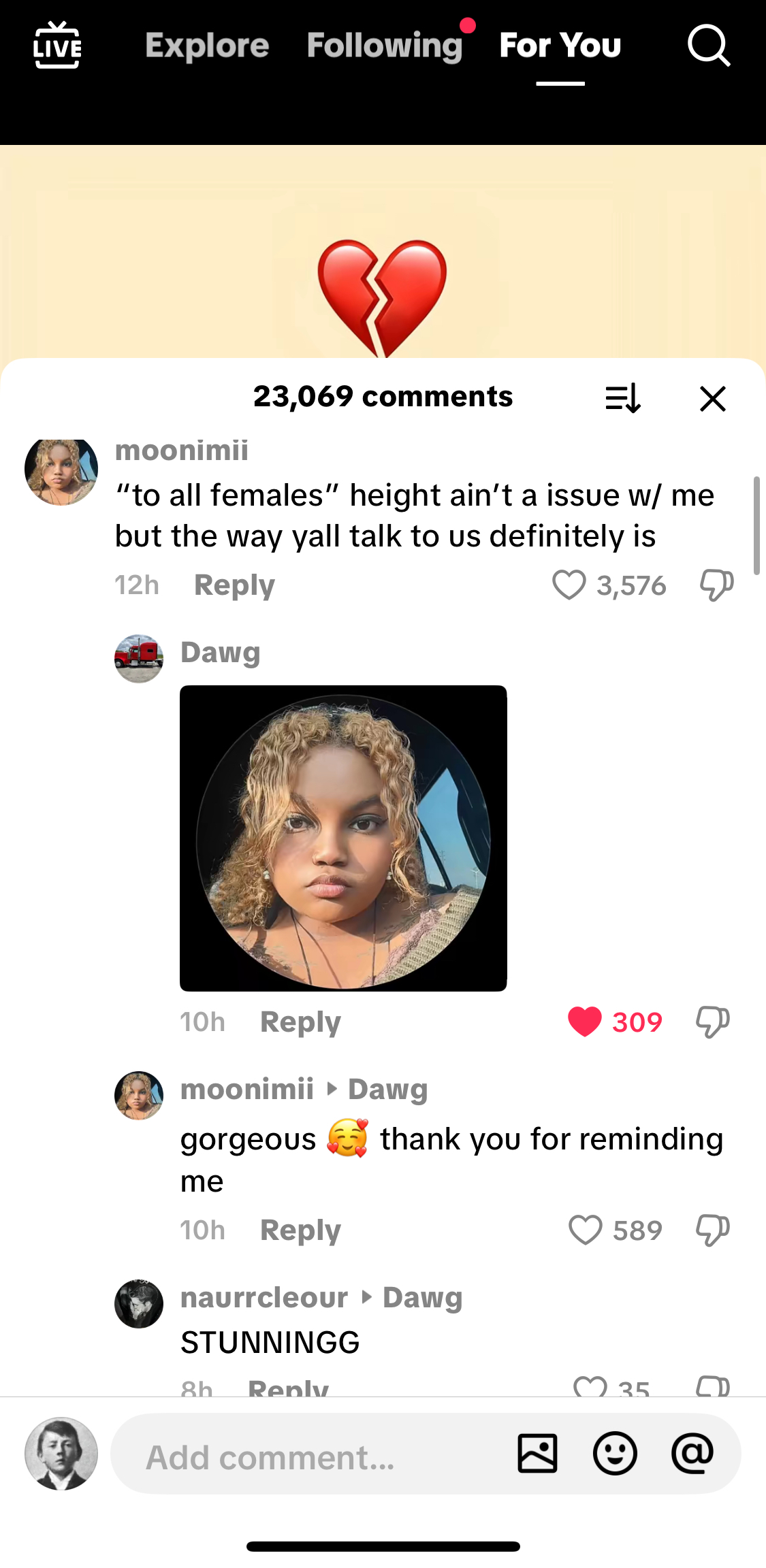Open the emoji picker in comment box

pos(615,1453)
